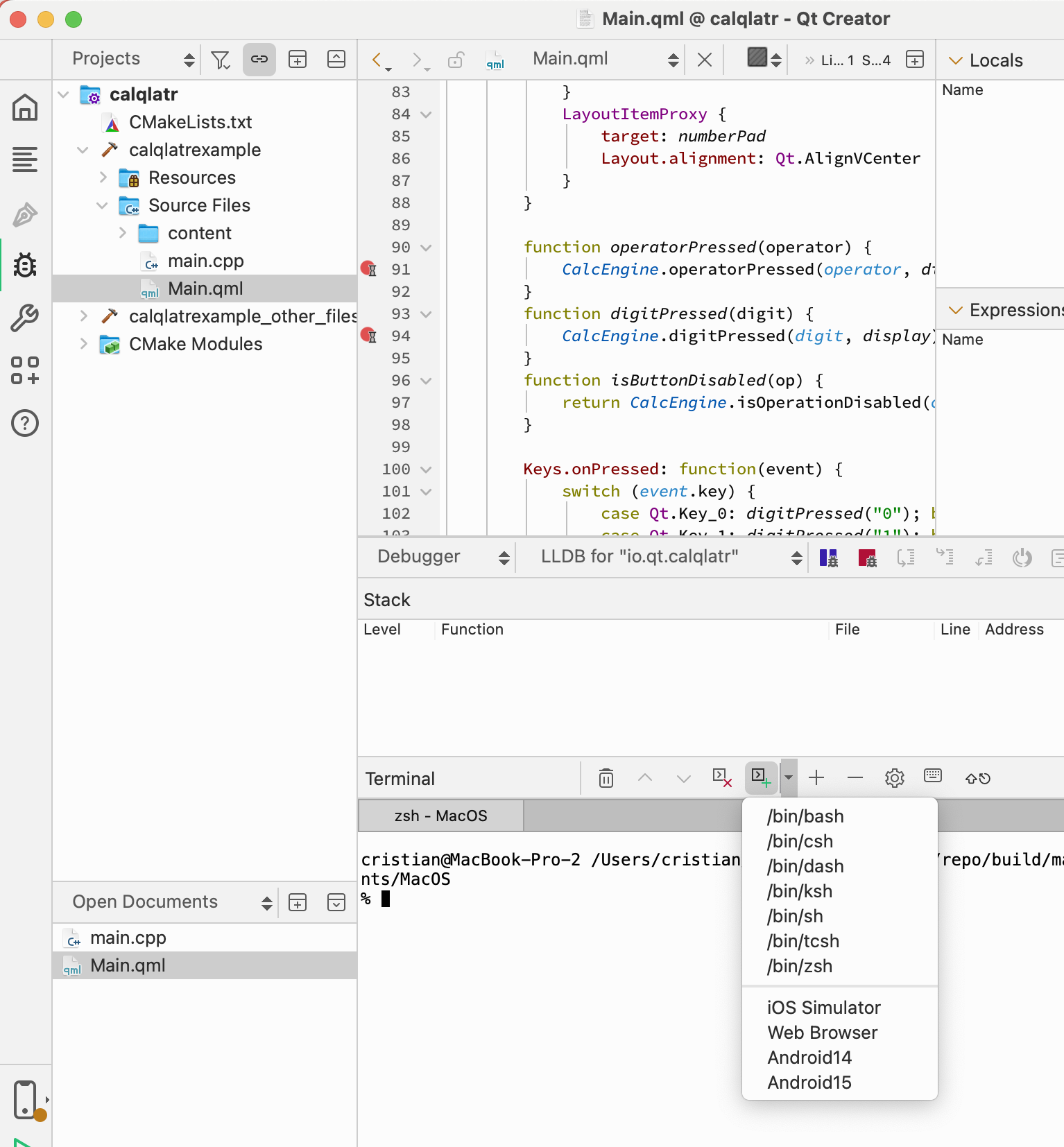The width and height of the screenshot is (1064, 1147).
Task: Open Help mode question icon
Action: click(25, 423)
